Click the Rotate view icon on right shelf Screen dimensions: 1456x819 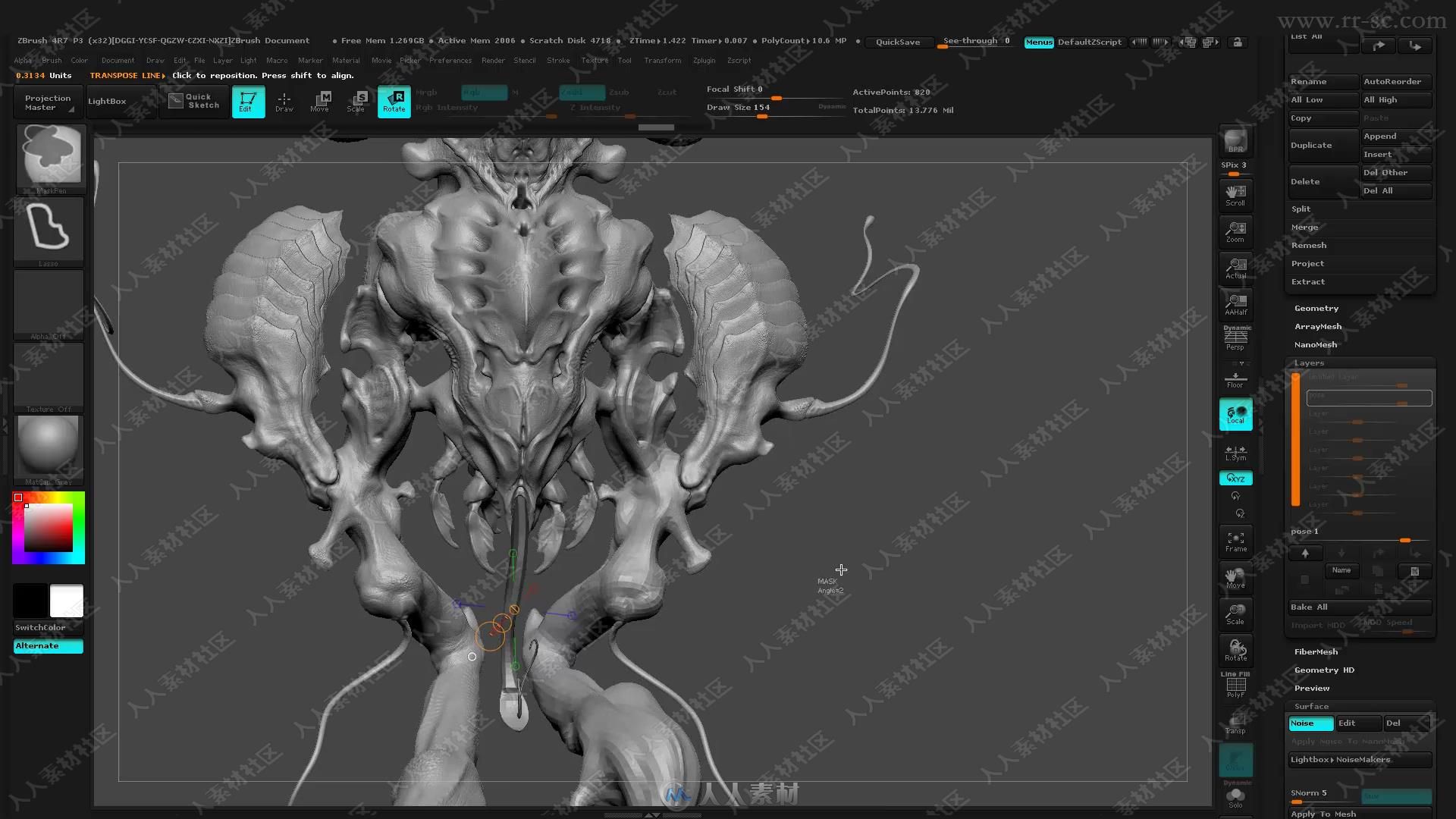(x=1235, y=651)
